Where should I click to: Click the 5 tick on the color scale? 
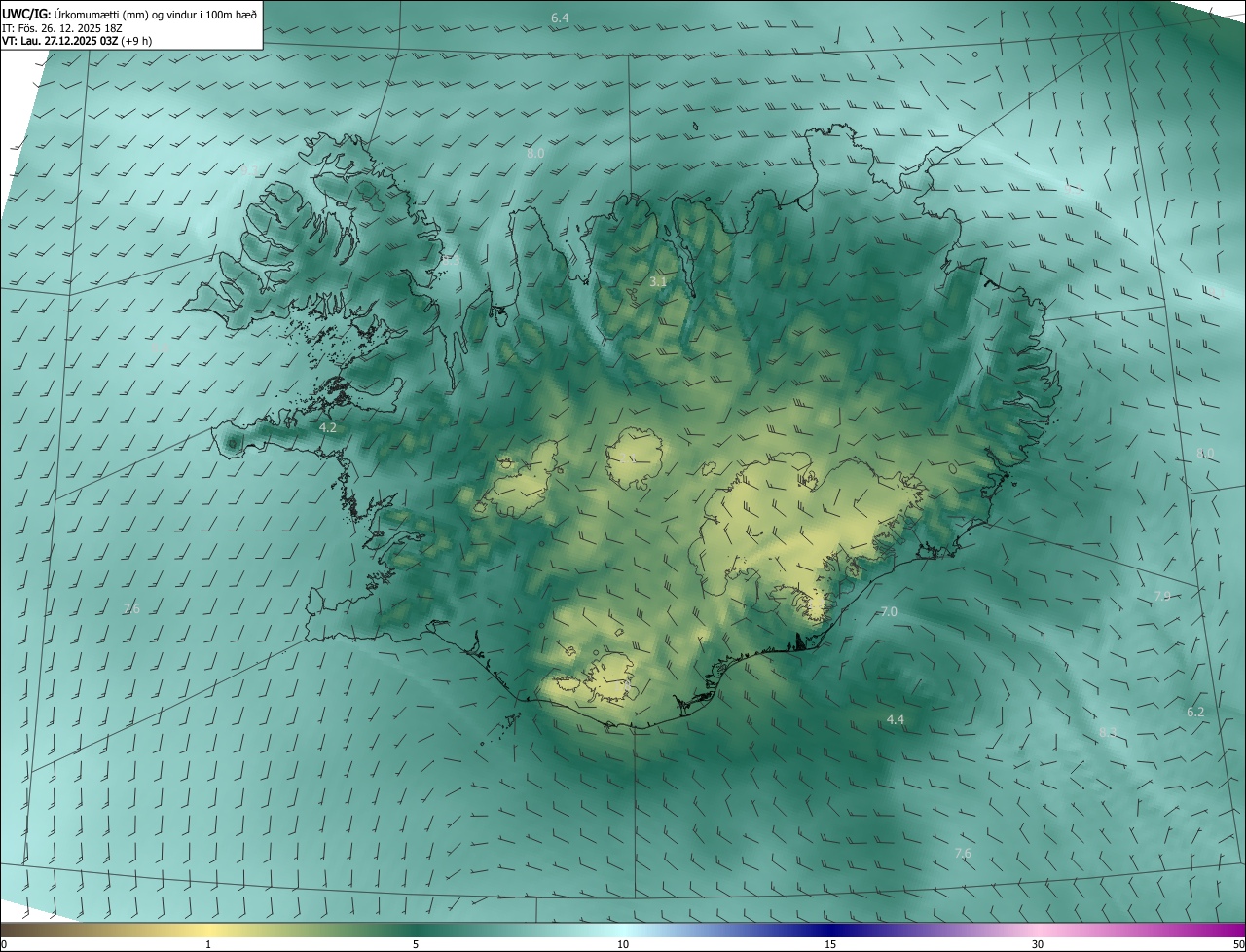(415, 944)
